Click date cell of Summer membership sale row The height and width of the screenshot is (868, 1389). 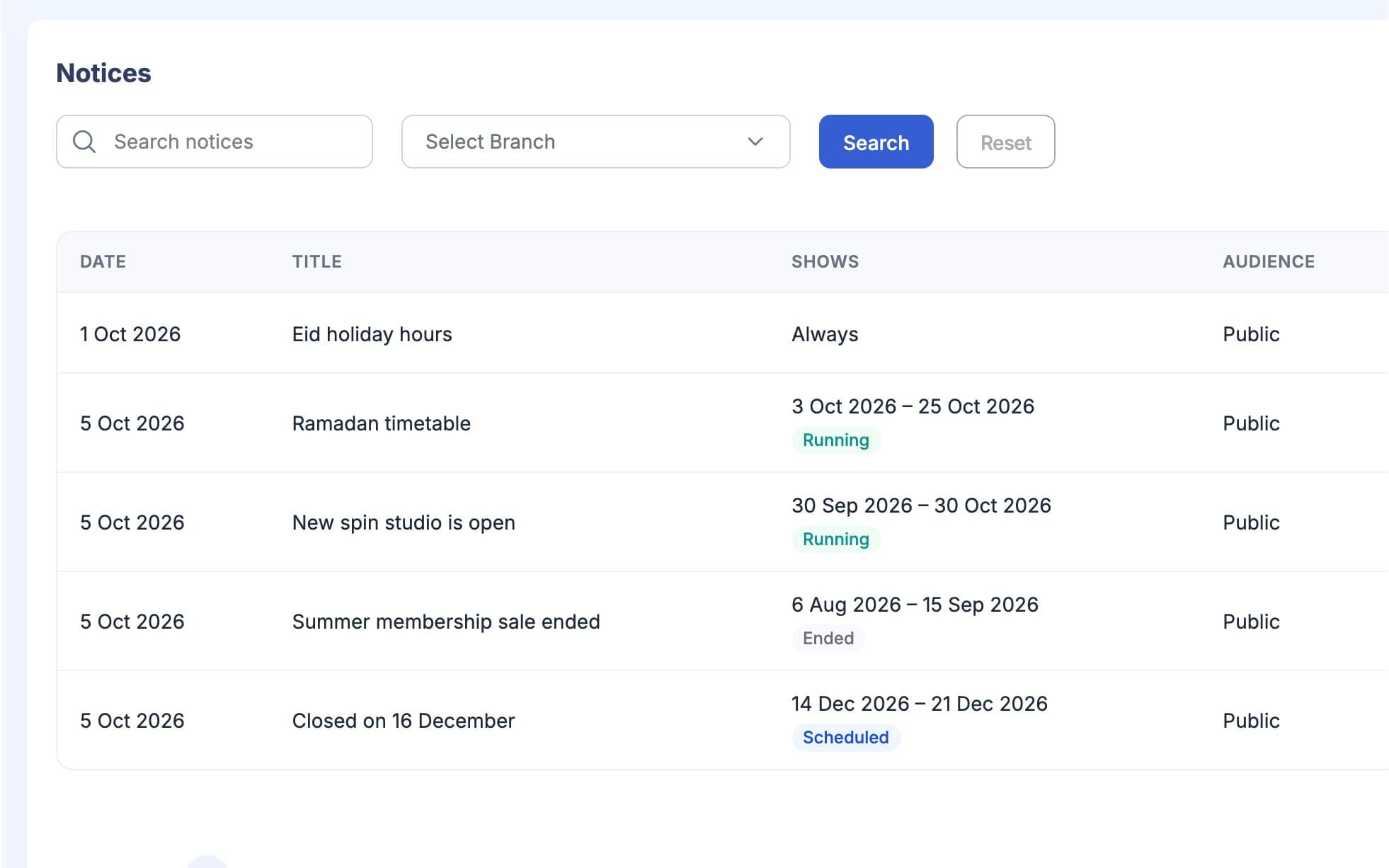click(132, 622)
